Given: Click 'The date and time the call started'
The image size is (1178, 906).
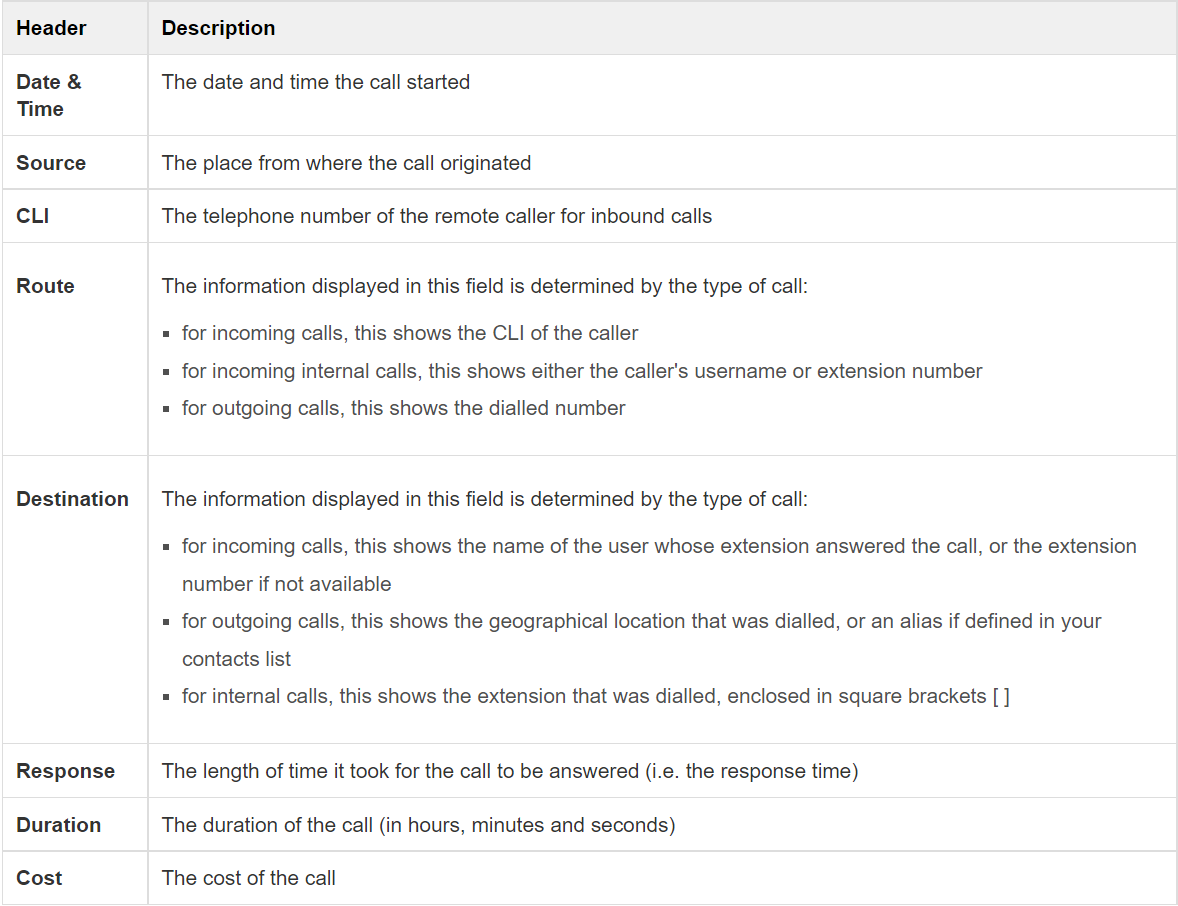Looking at the screenshot, I should coord(316,82).
